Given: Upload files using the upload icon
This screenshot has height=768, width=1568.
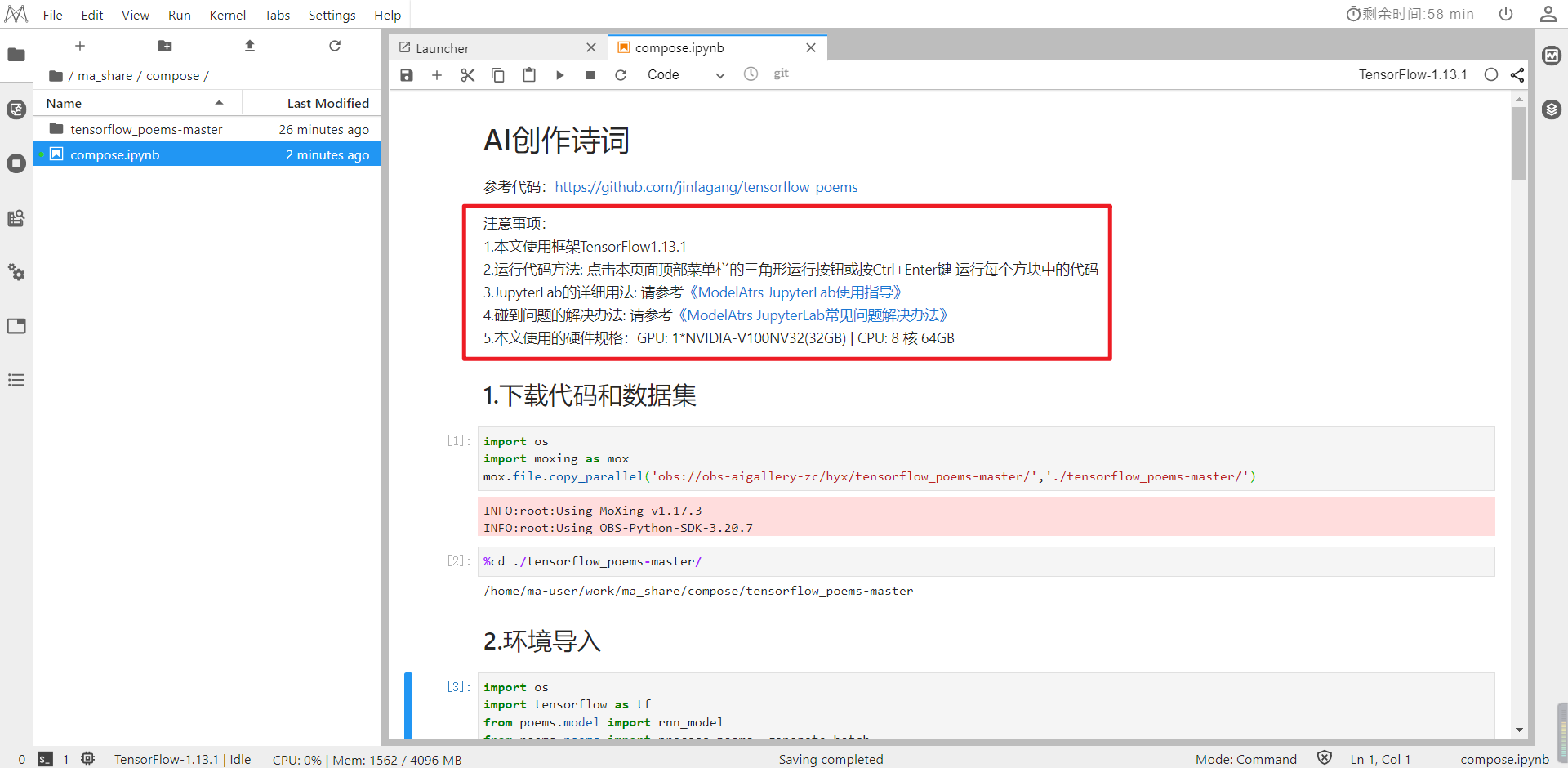Looking at the screenshot, I should coord(250,46).
